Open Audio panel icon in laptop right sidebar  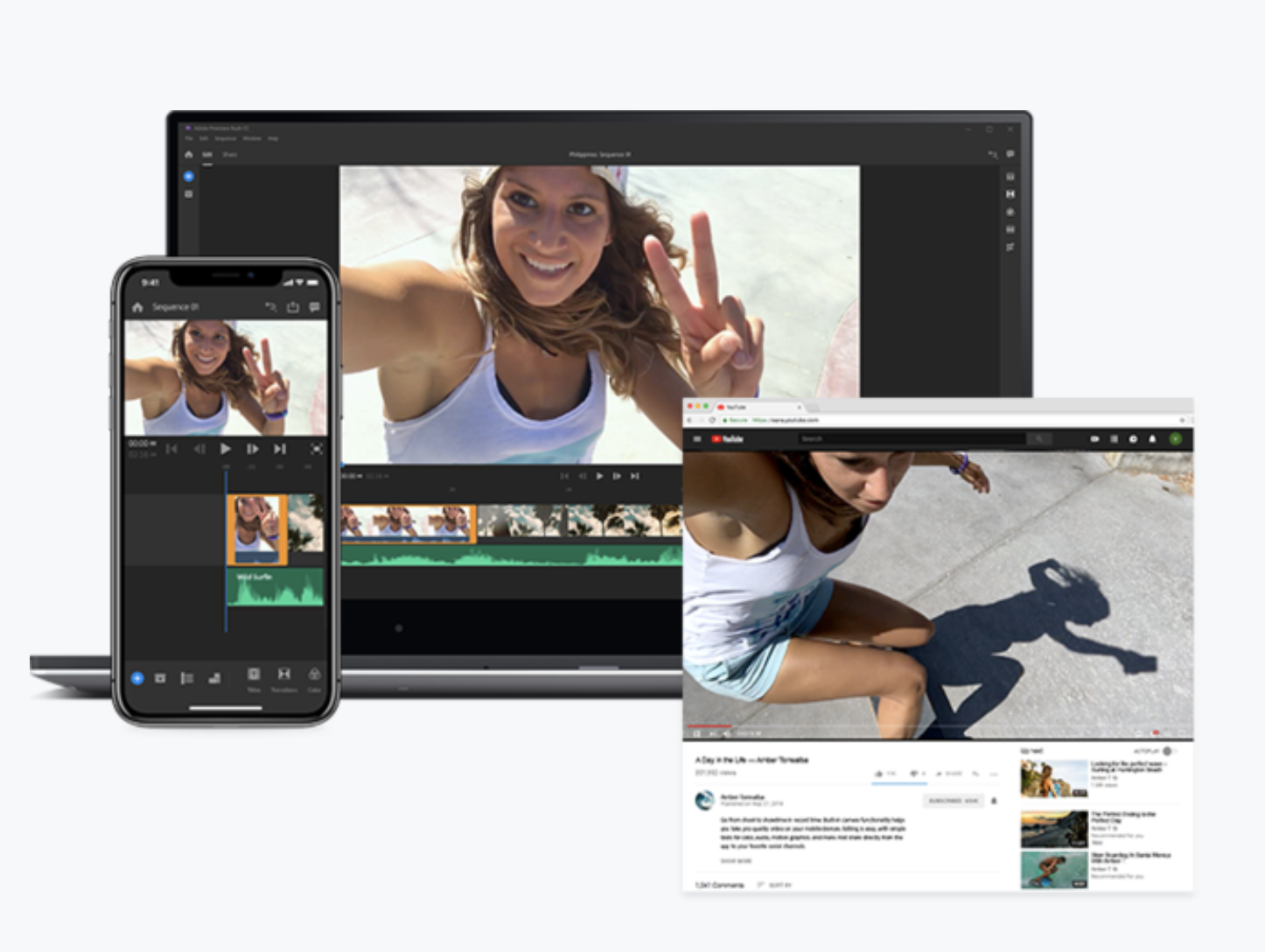click(1010, 229)
